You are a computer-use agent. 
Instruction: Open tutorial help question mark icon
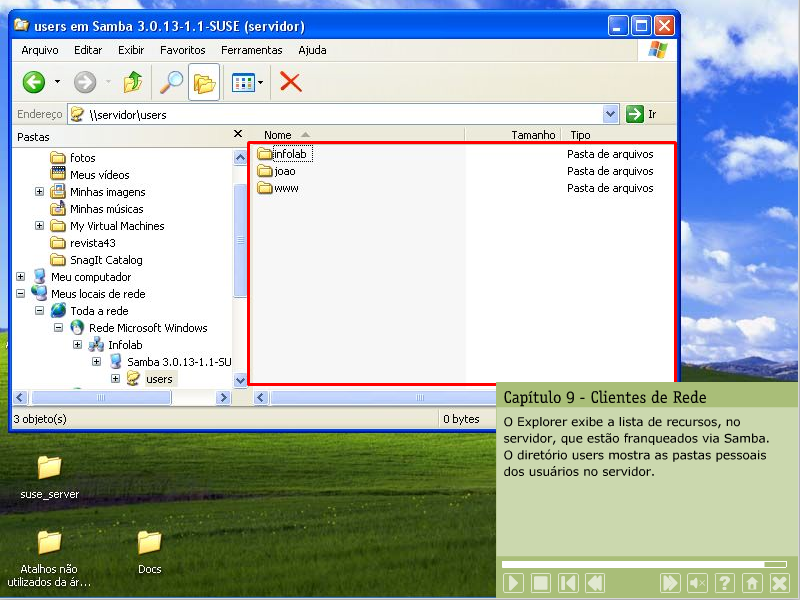(725, 583)
